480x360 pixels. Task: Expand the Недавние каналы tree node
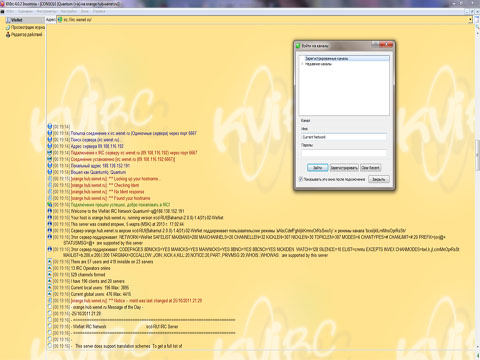pyautogui.click(x=302, y=64)
